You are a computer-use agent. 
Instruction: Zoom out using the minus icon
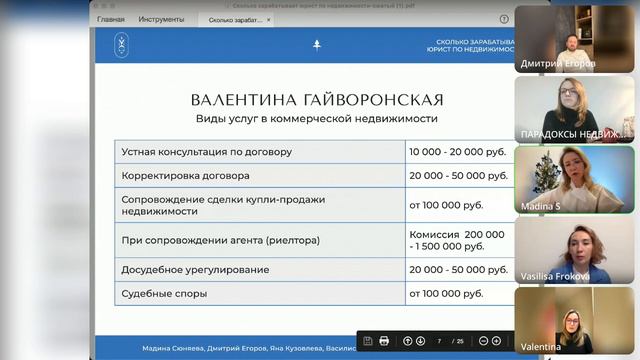483,341
